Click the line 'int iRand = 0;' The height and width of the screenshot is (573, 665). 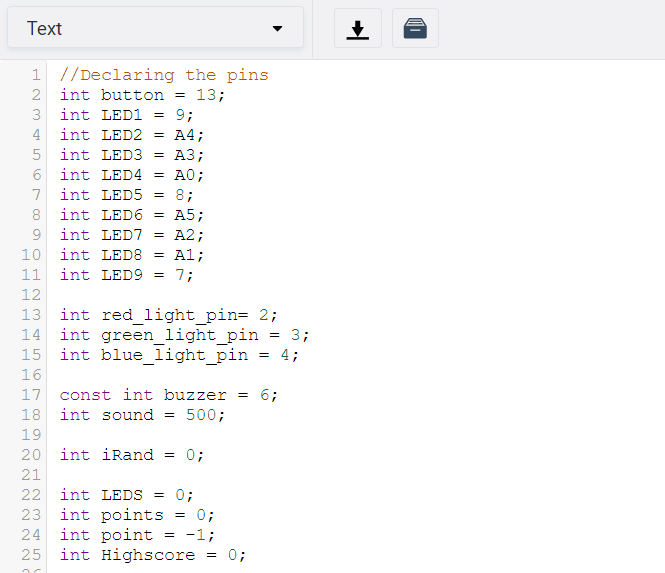[131, 455]
